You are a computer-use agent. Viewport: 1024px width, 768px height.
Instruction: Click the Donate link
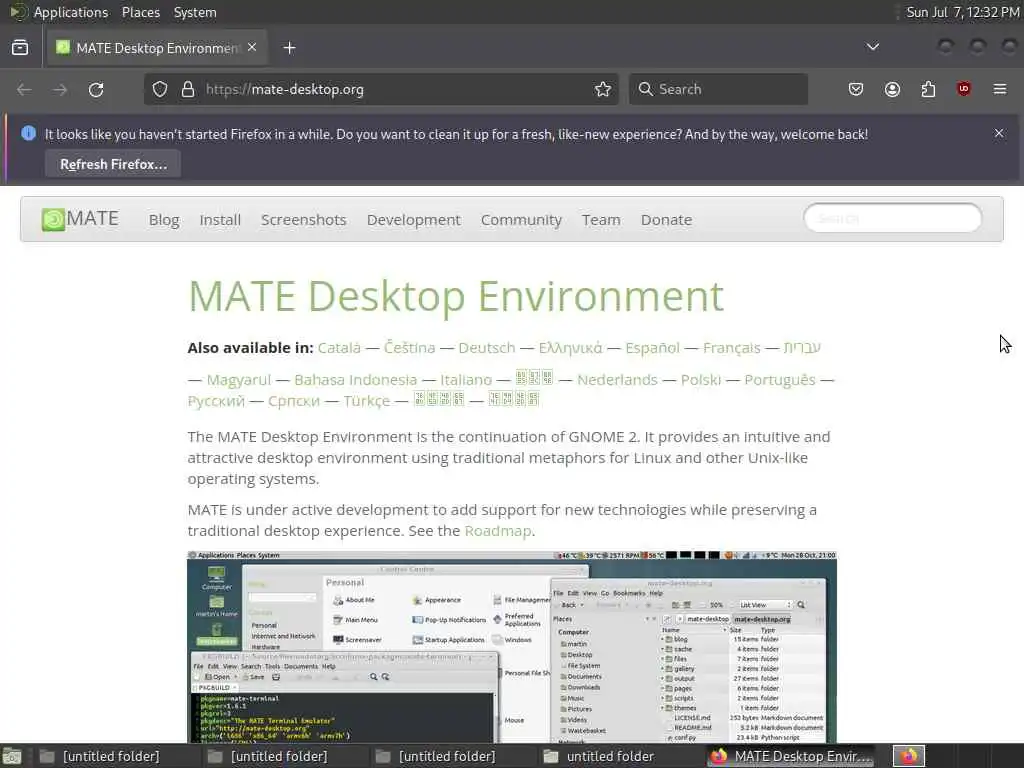666,220
